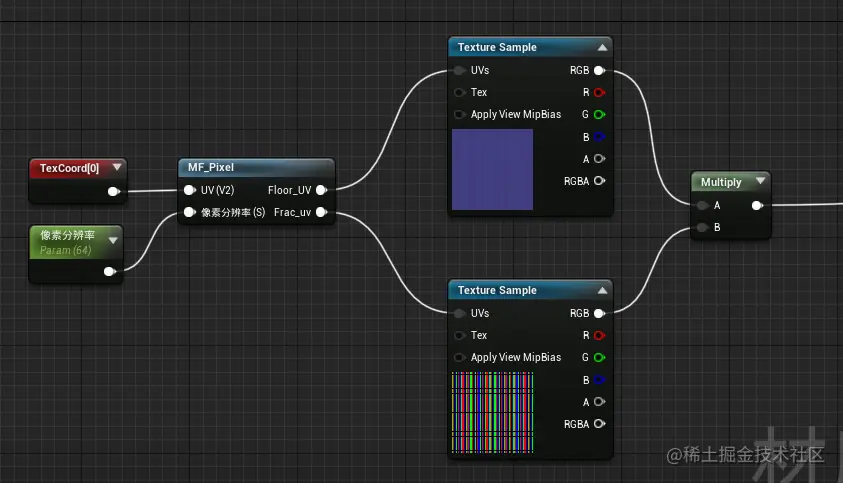This screenshot has height=483, width=843.
Task: Click the purple texture preview thumbnail
Action: point(492,169)
